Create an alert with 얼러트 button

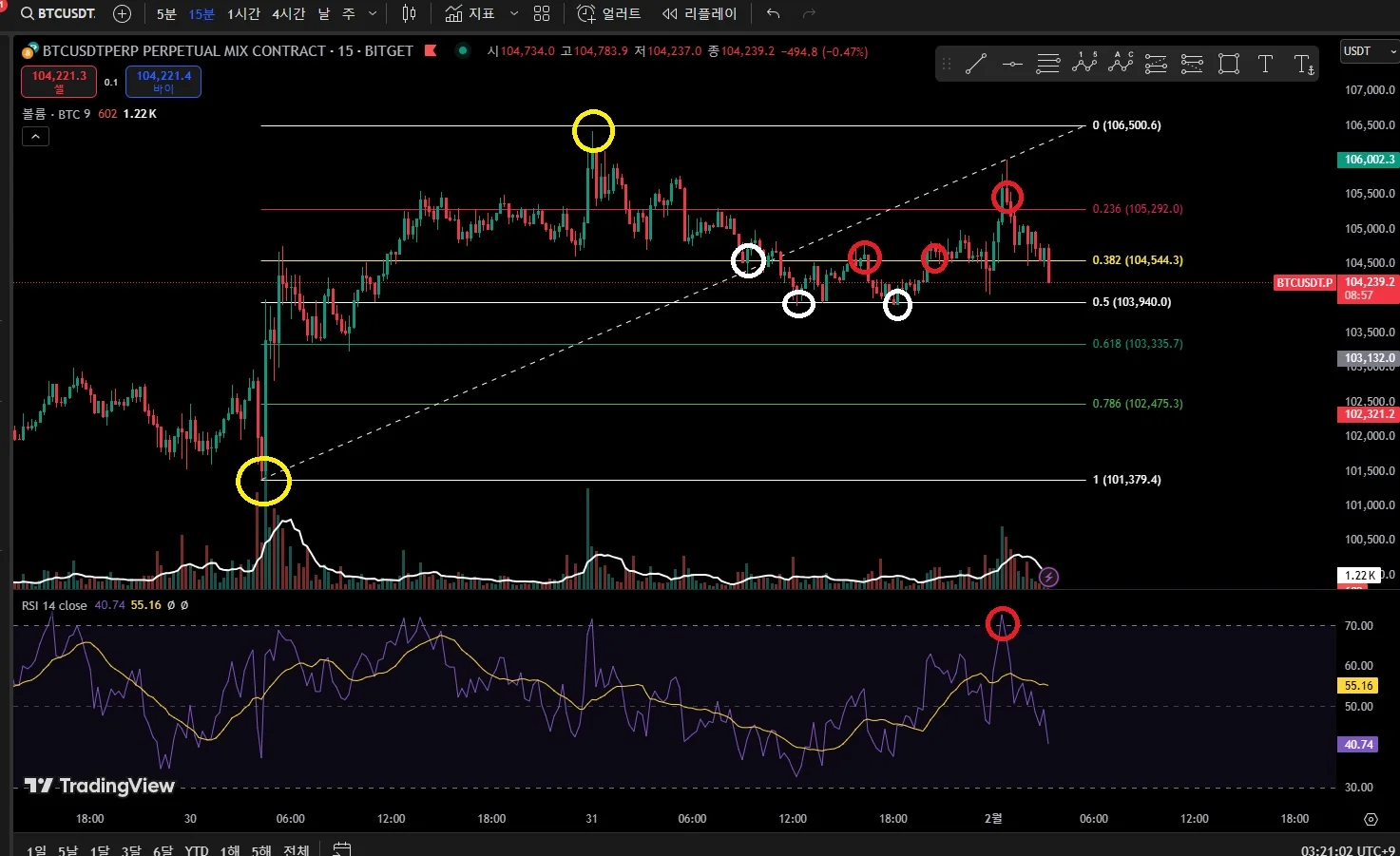click(609, 13)
